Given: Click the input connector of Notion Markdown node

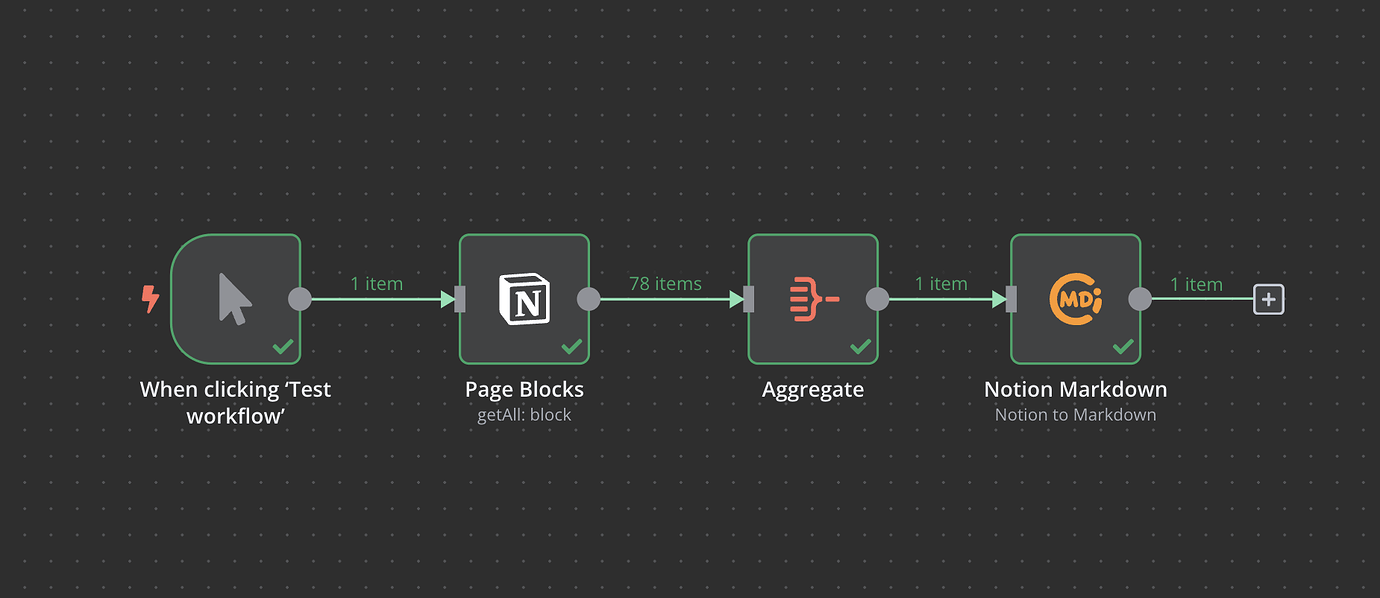Looking at the screenshot, I should 1010,298.
